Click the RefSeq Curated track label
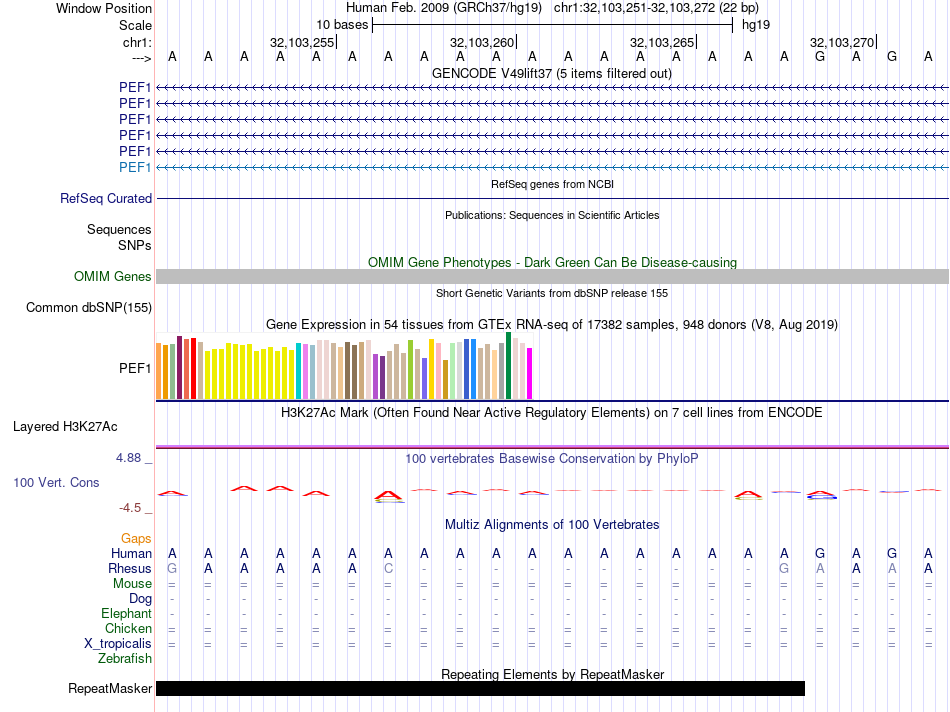Image resolution: width=950 pixels, height=712 pixels. (106, 199)
